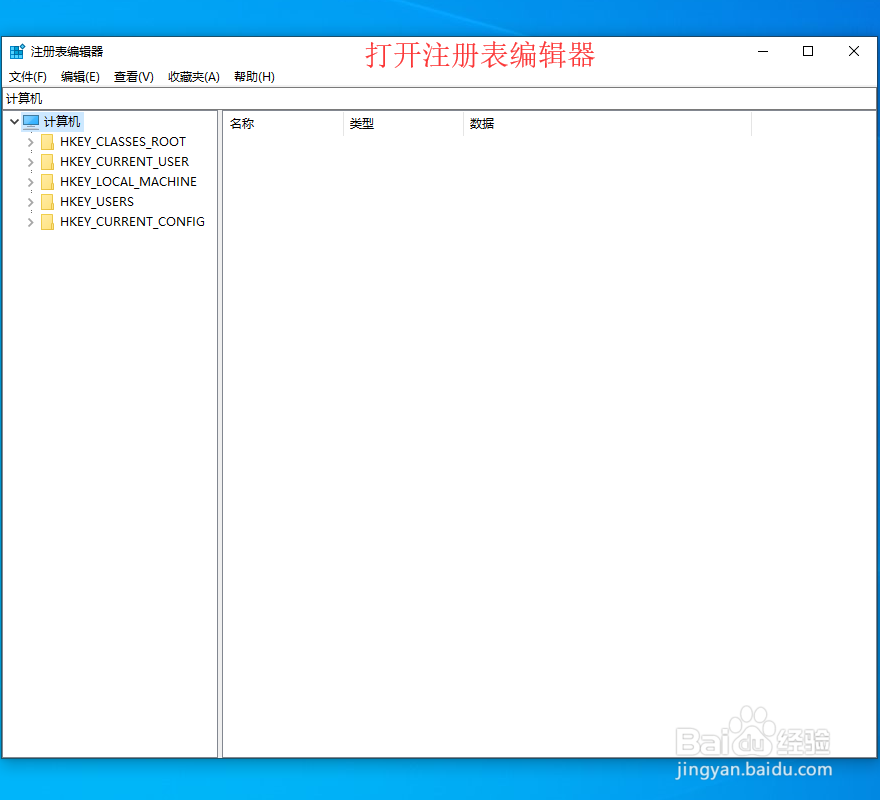
Task: Click the HKEY_USERS folder icon
Action: click(48, 202)
